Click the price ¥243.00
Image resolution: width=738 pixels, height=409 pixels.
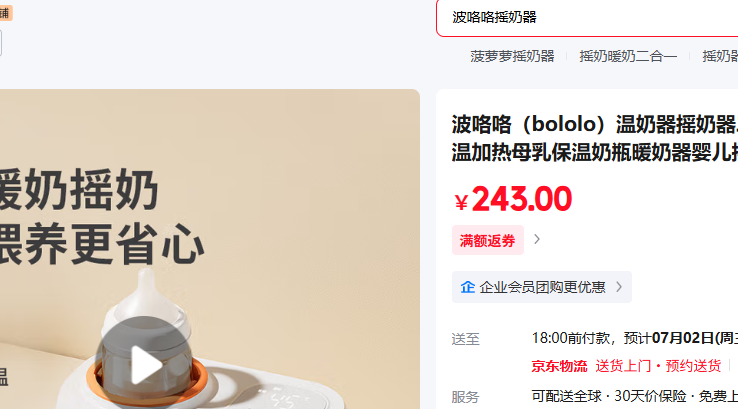tap(513, 199)
